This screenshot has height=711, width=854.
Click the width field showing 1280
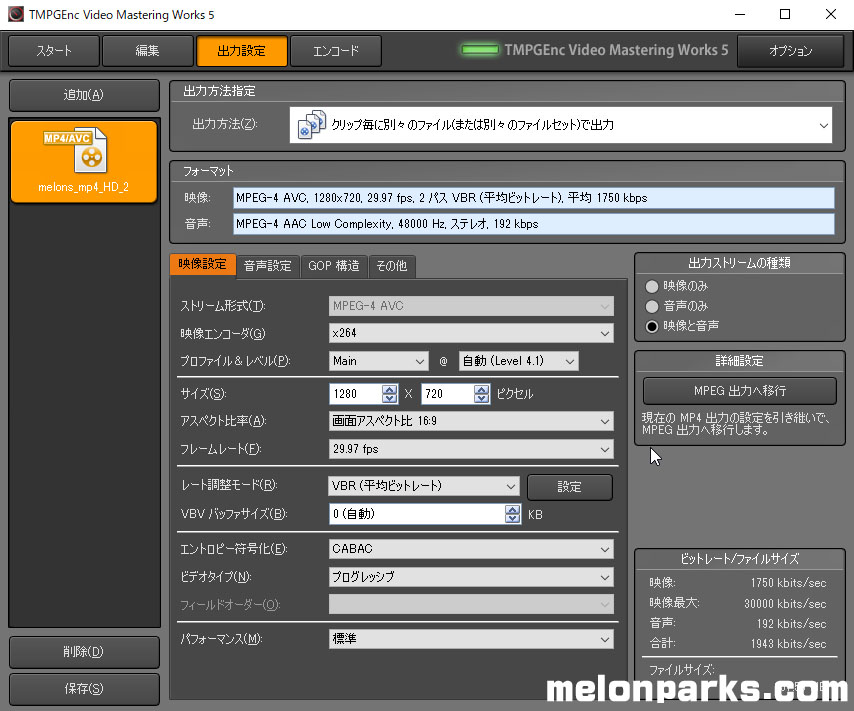tap(356, 393)
